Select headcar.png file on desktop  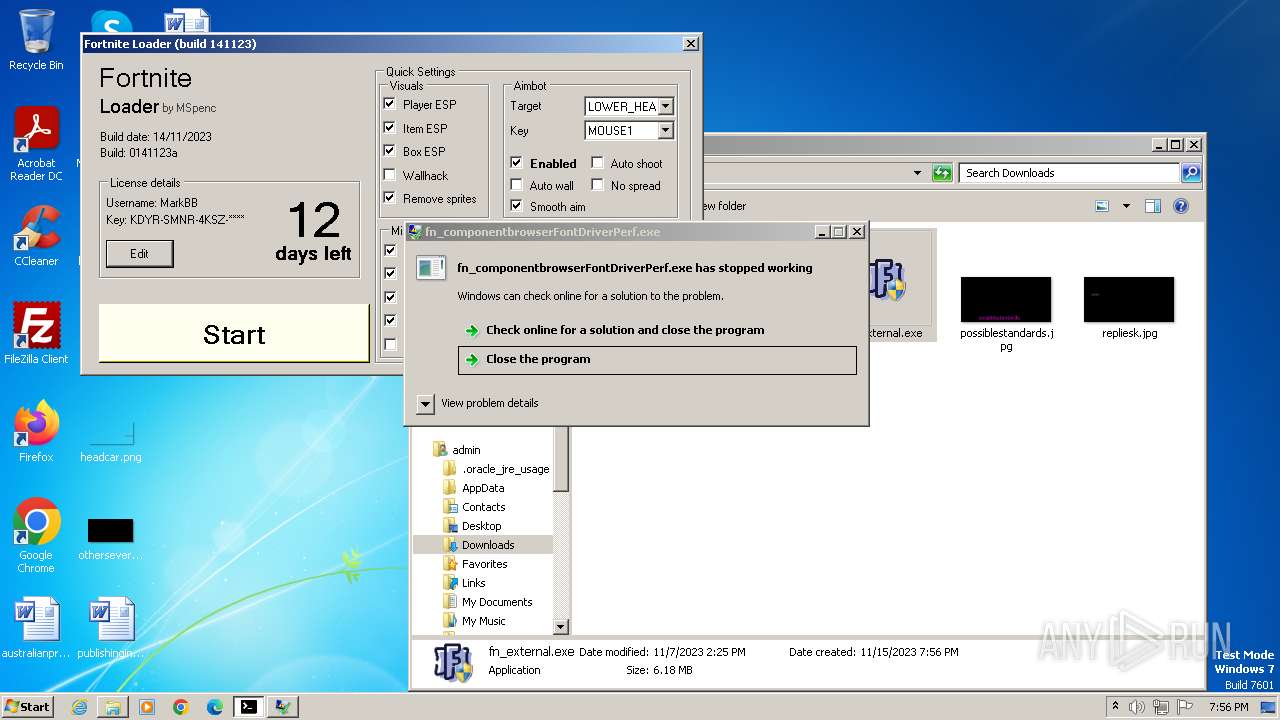111,441
